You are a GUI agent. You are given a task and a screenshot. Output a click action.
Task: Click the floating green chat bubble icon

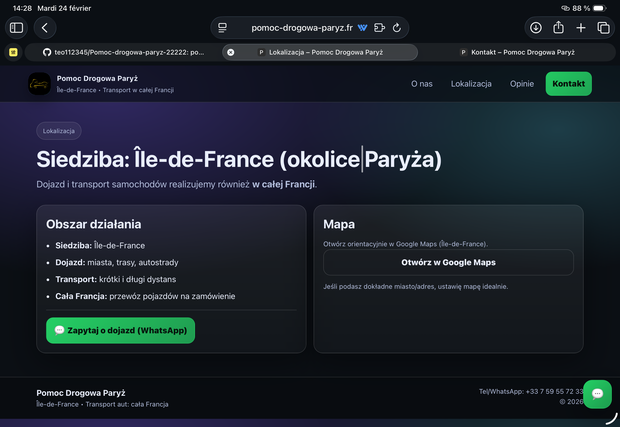tap(597, 393)
